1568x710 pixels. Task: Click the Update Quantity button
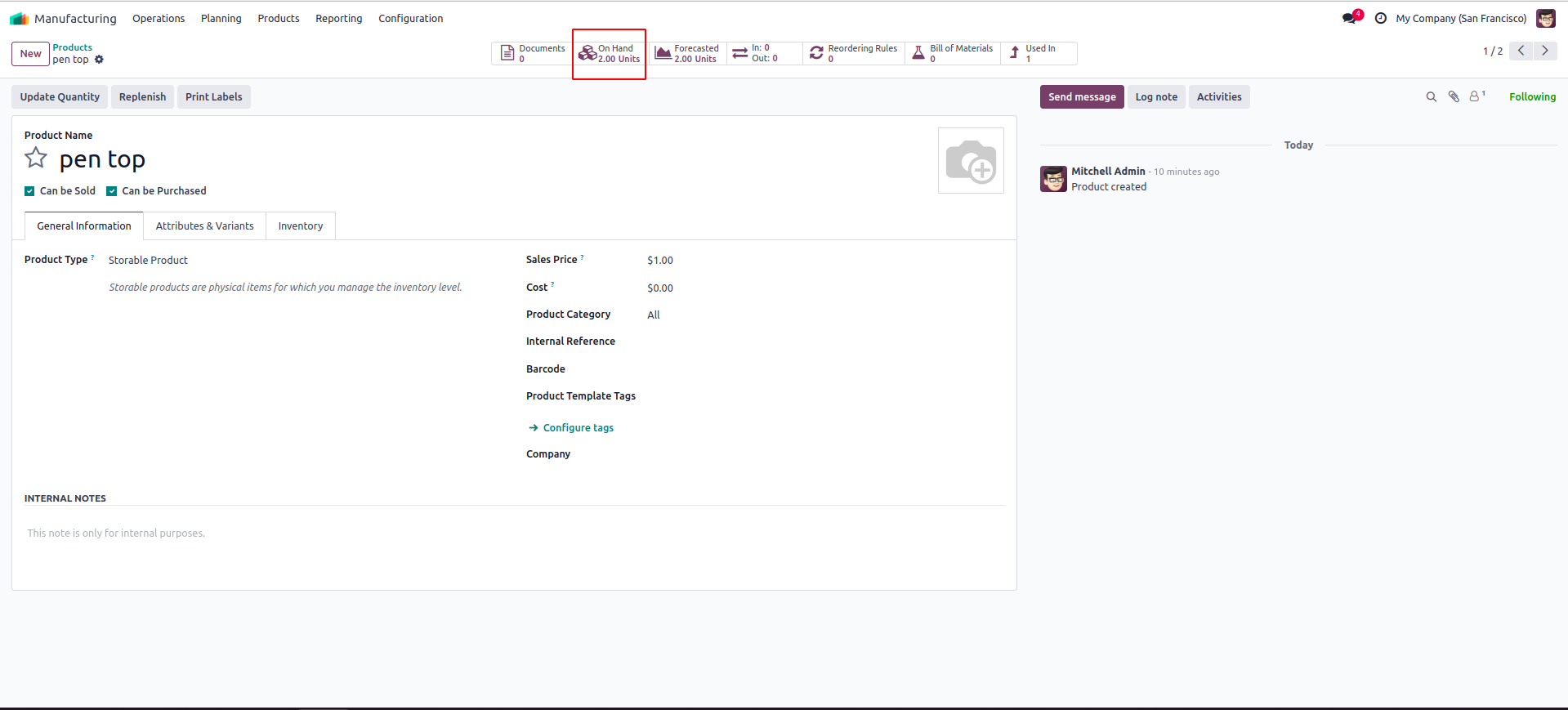coord(60,96)
